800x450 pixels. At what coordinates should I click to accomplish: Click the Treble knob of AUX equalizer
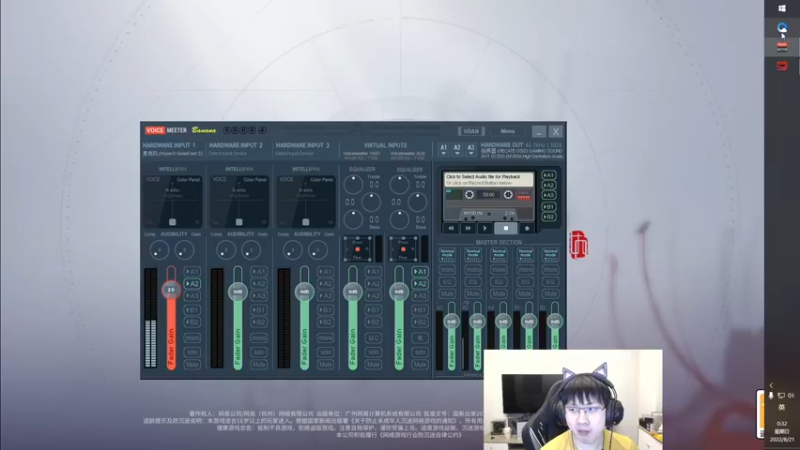click(399, 184)
